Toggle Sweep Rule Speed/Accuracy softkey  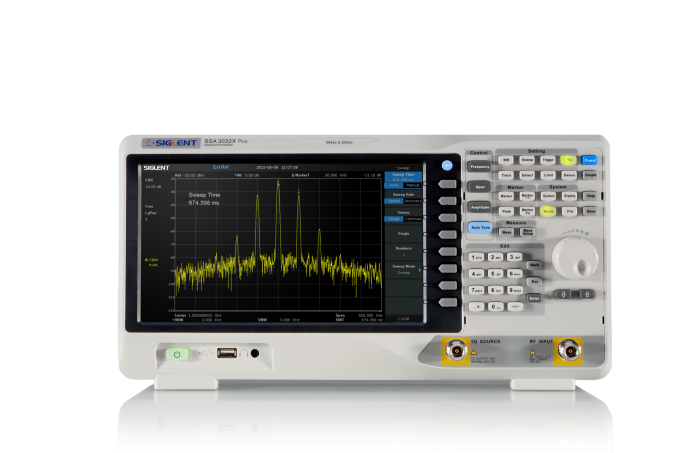pos(404,197)
